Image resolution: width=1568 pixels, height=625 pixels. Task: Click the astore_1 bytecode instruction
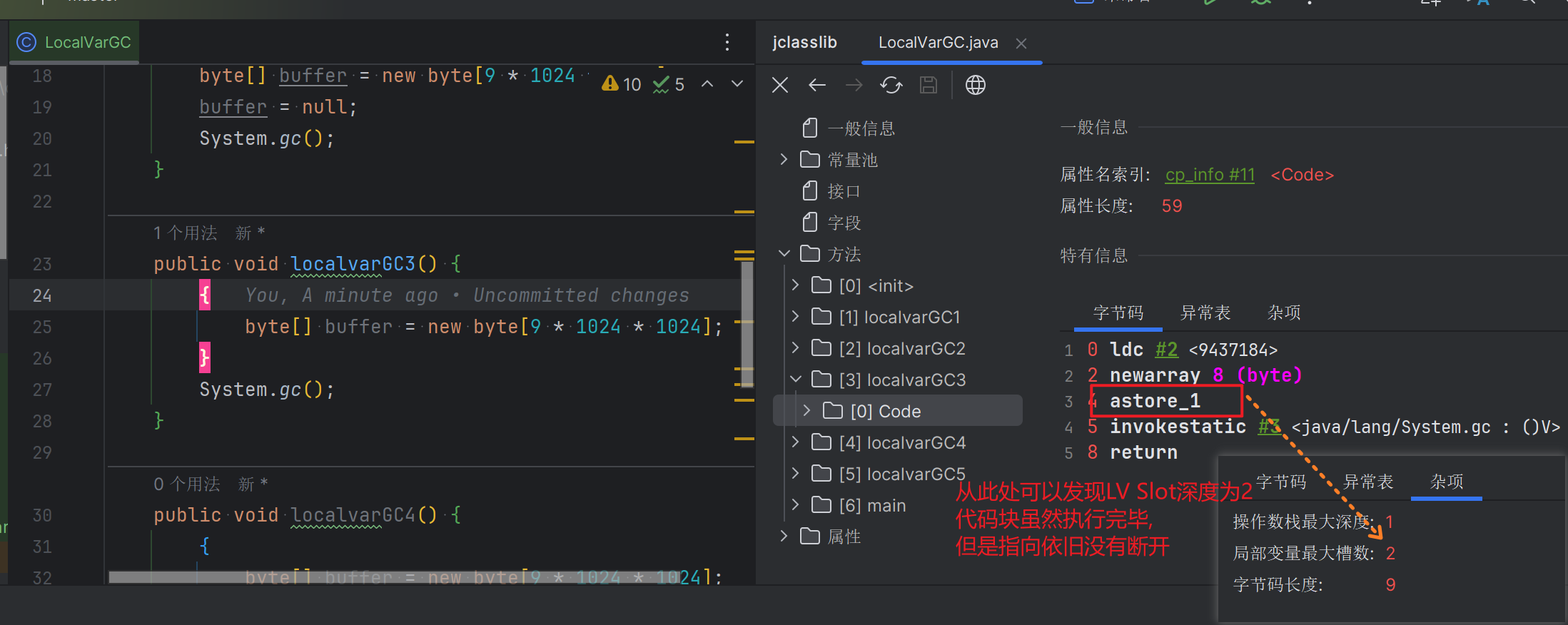pyautogui.click(x=1155, y=401)
